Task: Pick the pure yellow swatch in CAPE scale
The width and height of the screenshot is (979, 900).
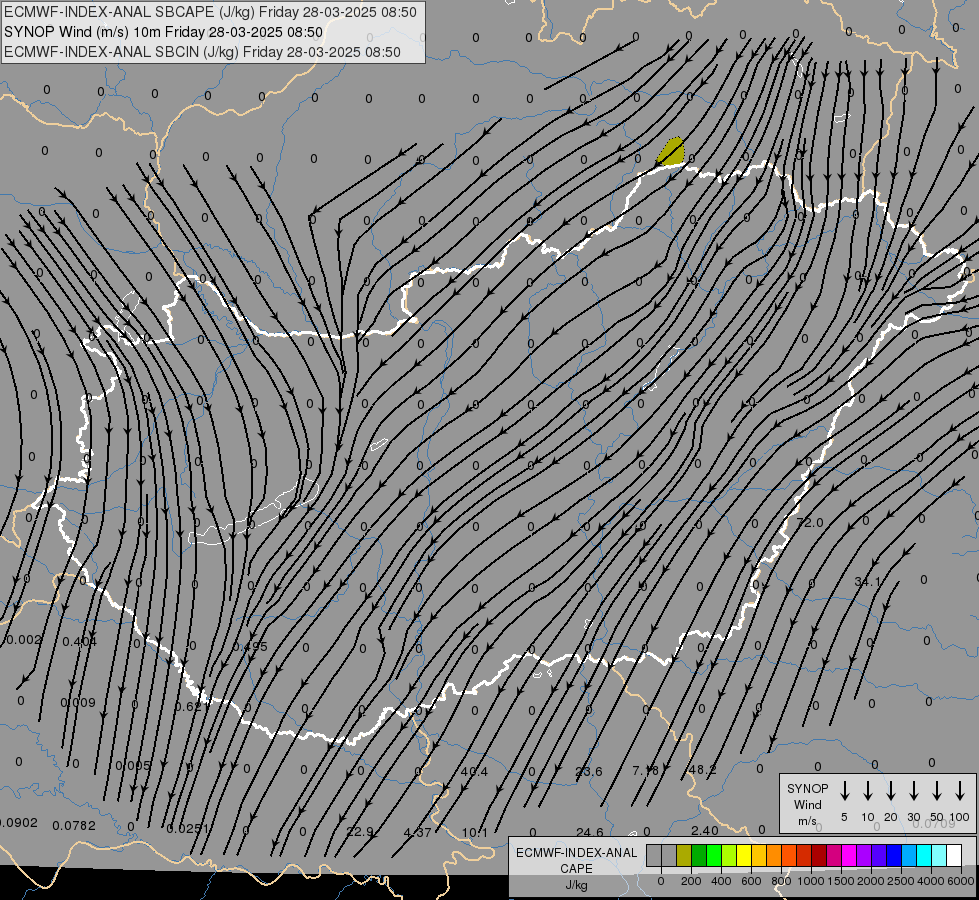Action: point(744,856)
